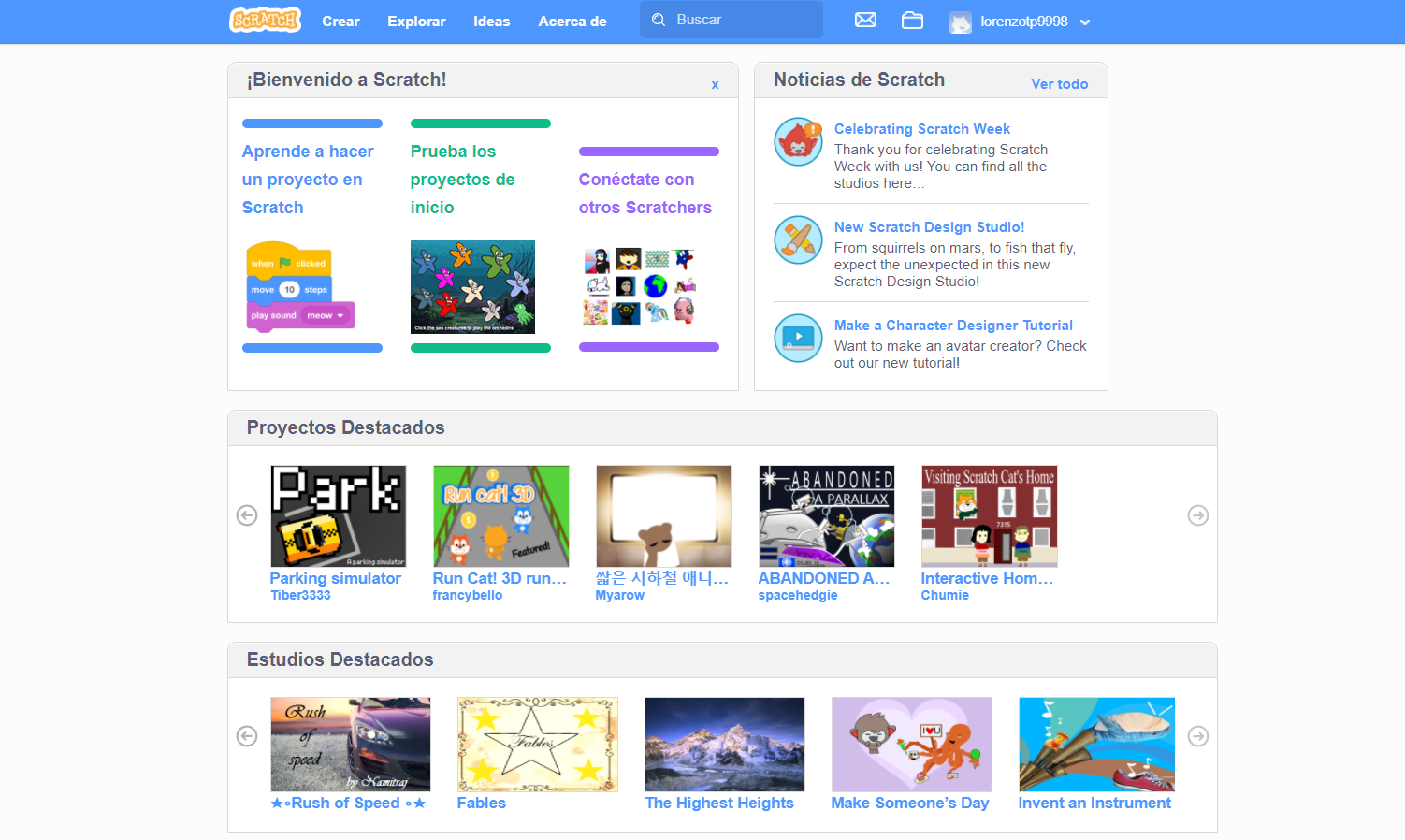Focus the Buscar search field
Viewport: 1405px width, 840px height.
tap(731, 20)
